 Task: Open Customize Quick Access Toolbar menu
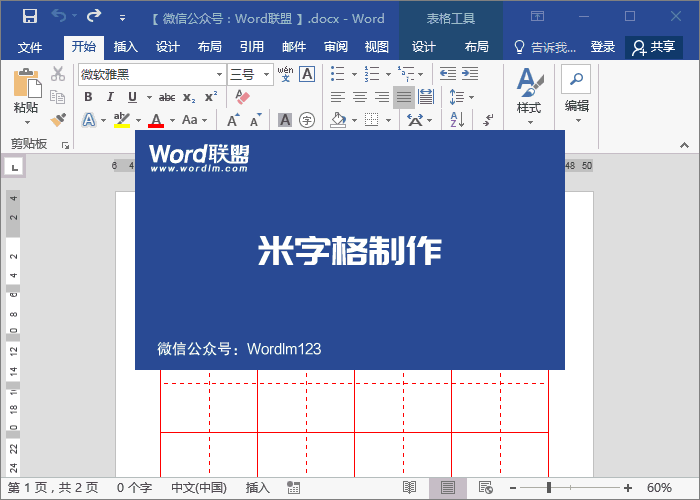tap(122, 18)
